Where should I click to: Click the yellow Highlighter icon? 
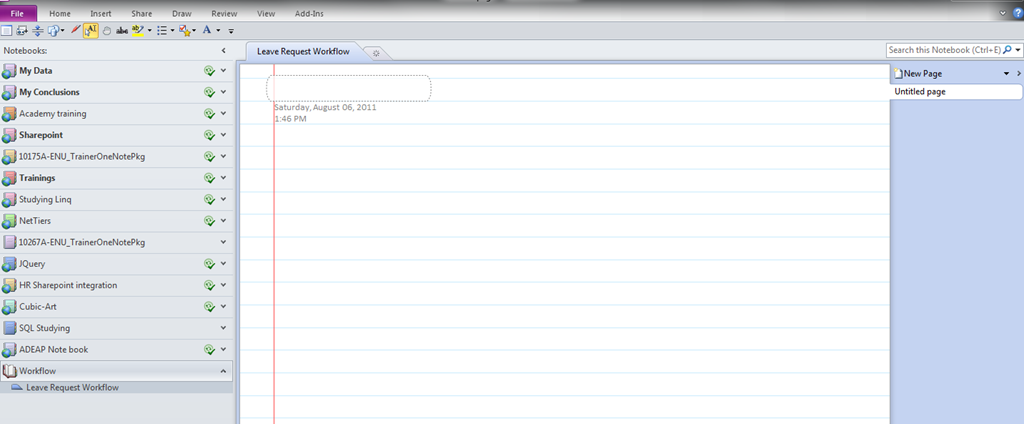(x=137, y=31)
